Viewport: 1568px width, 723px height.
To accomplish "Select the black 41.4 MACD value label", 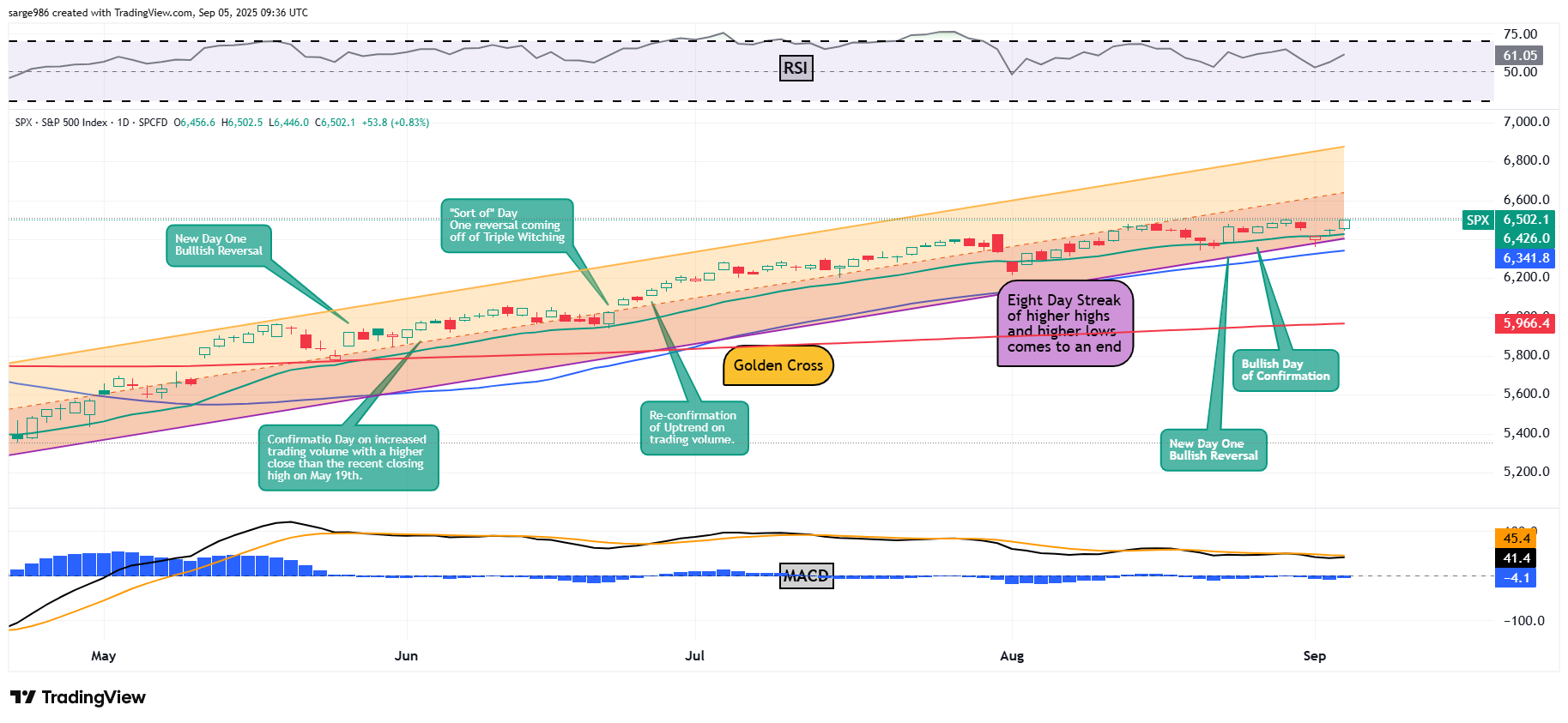I will point(1516,558).
